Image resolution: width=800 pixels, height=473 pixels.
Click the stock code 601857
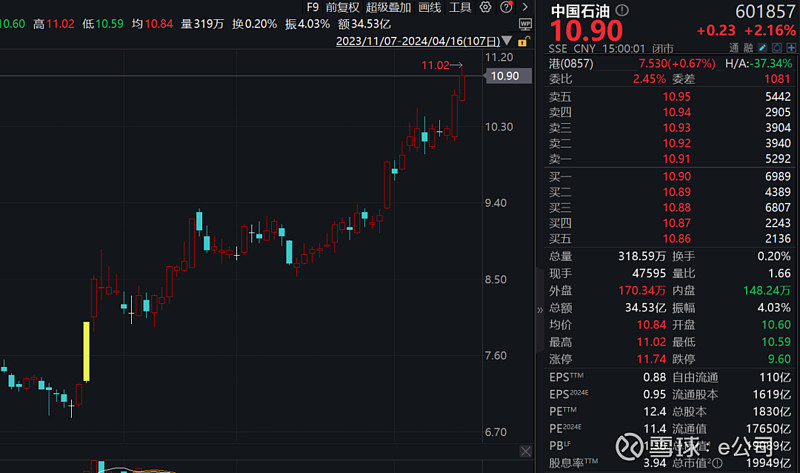pos(765,11)
